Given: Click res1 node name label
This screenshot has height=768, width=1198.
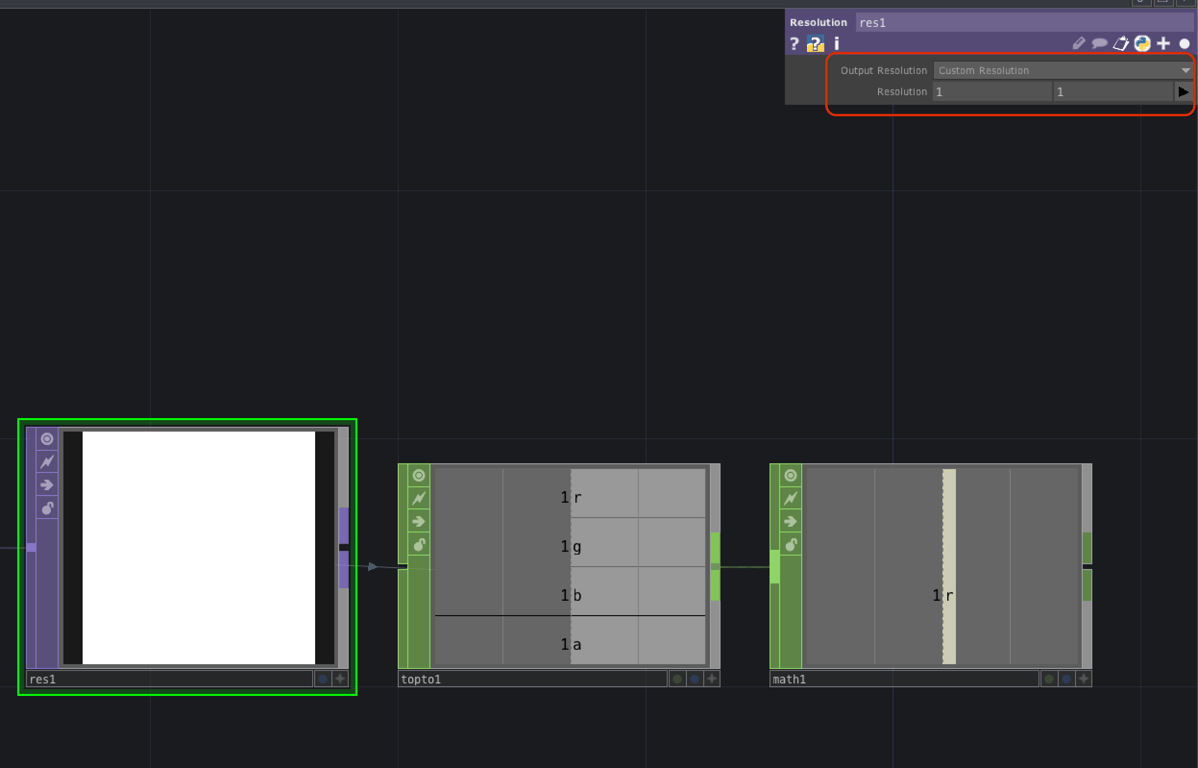Looking at the screenshot, I should pos(169,679).
